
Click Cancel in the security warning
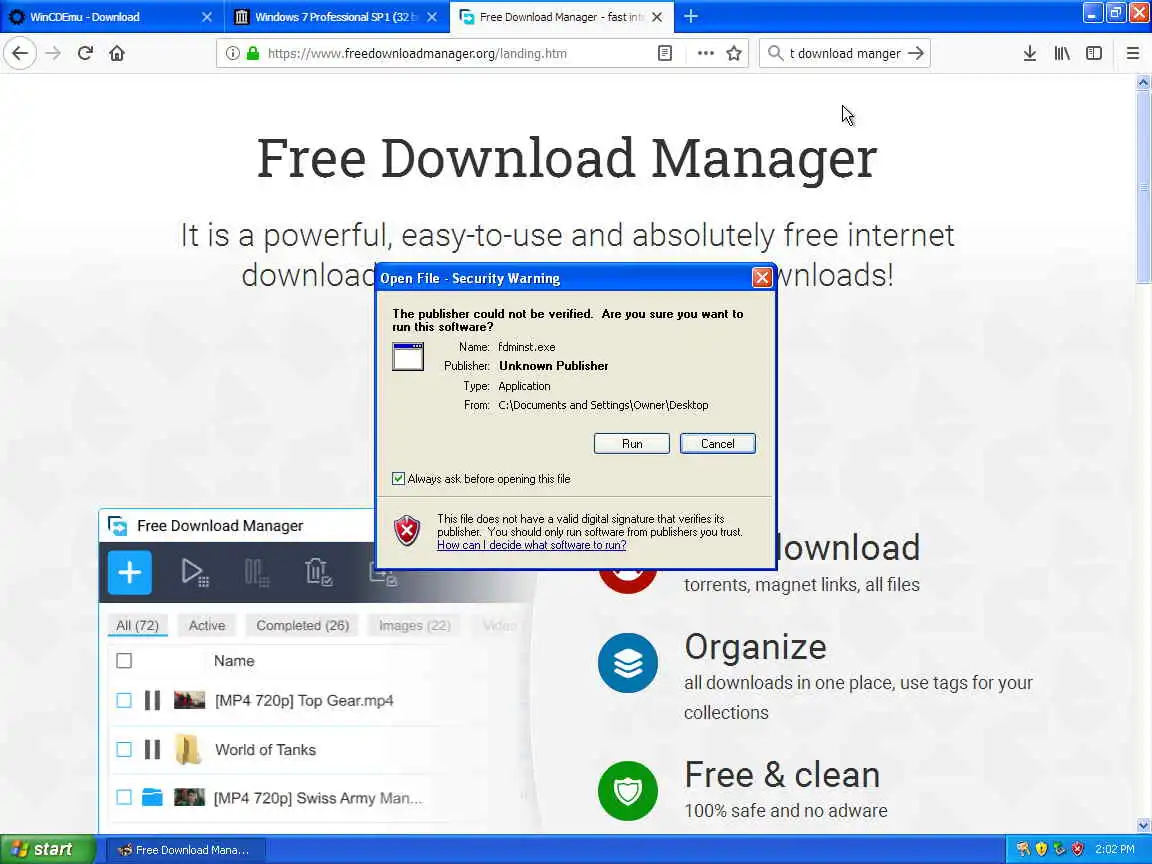[x=718, y=444]
